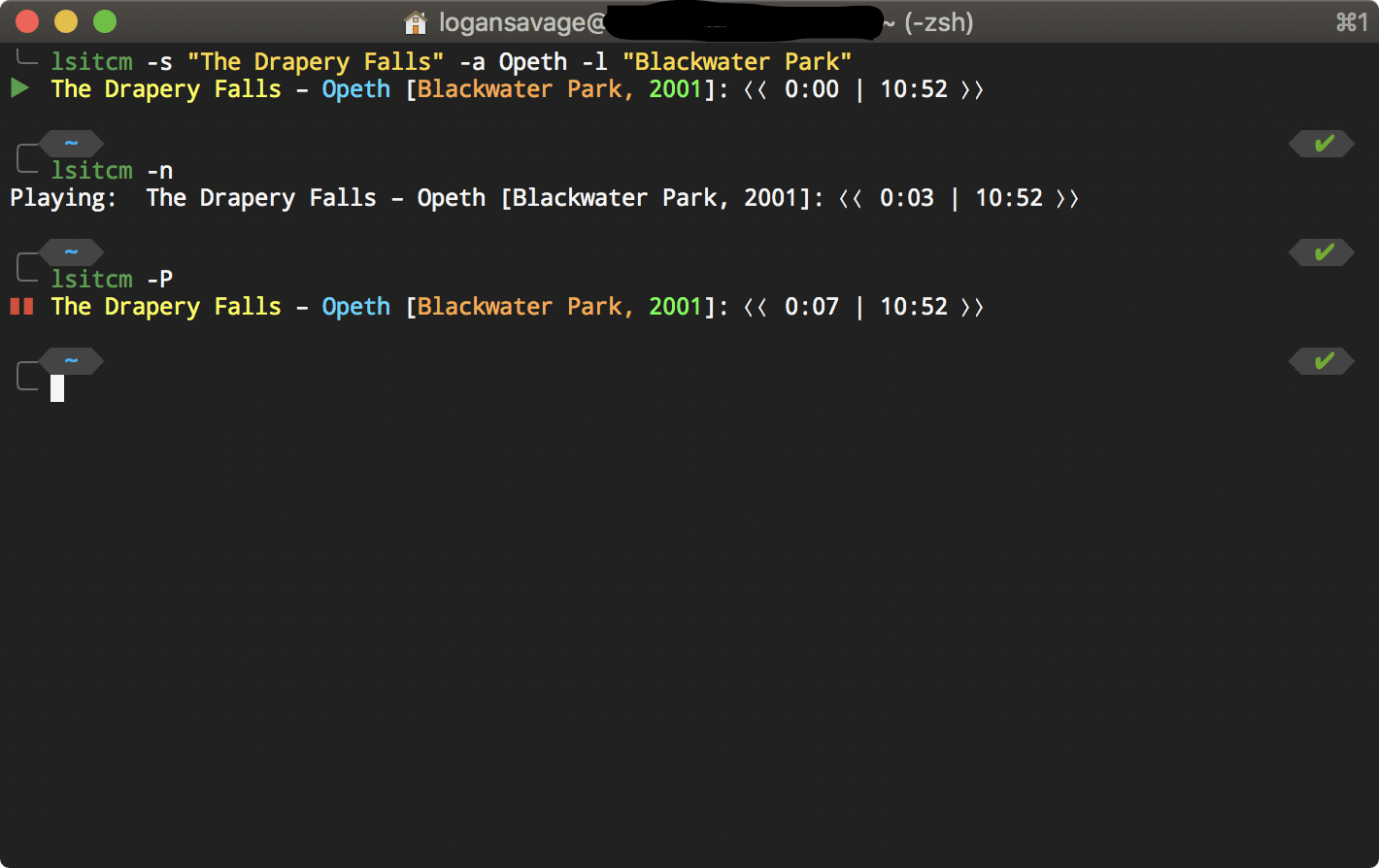Click the green zoom window button
1379x868 pixels.
[x=104, y=21]
